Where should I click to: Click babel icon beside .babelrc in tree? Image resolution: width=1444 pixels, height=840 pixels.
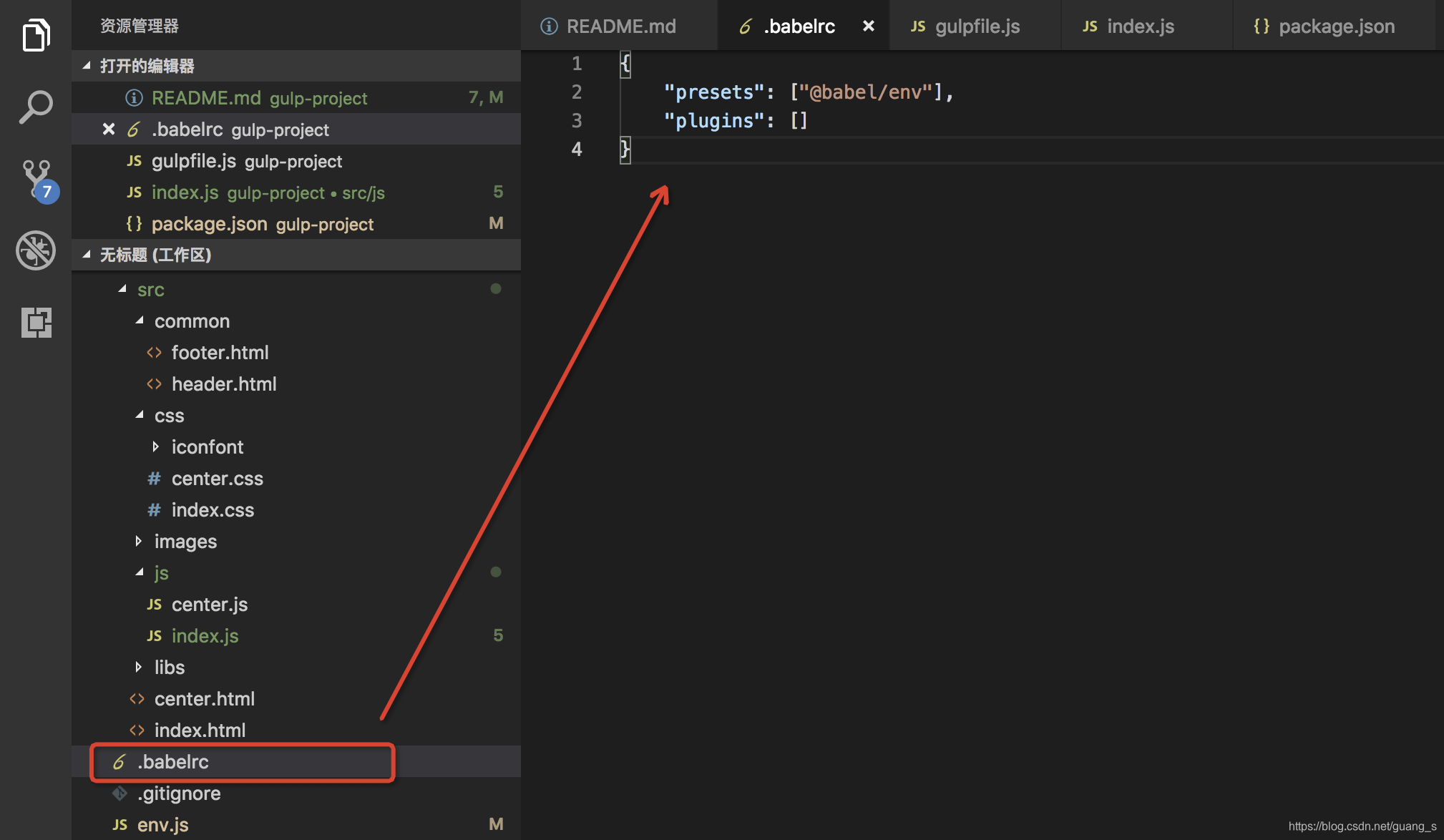coord(119,762)
